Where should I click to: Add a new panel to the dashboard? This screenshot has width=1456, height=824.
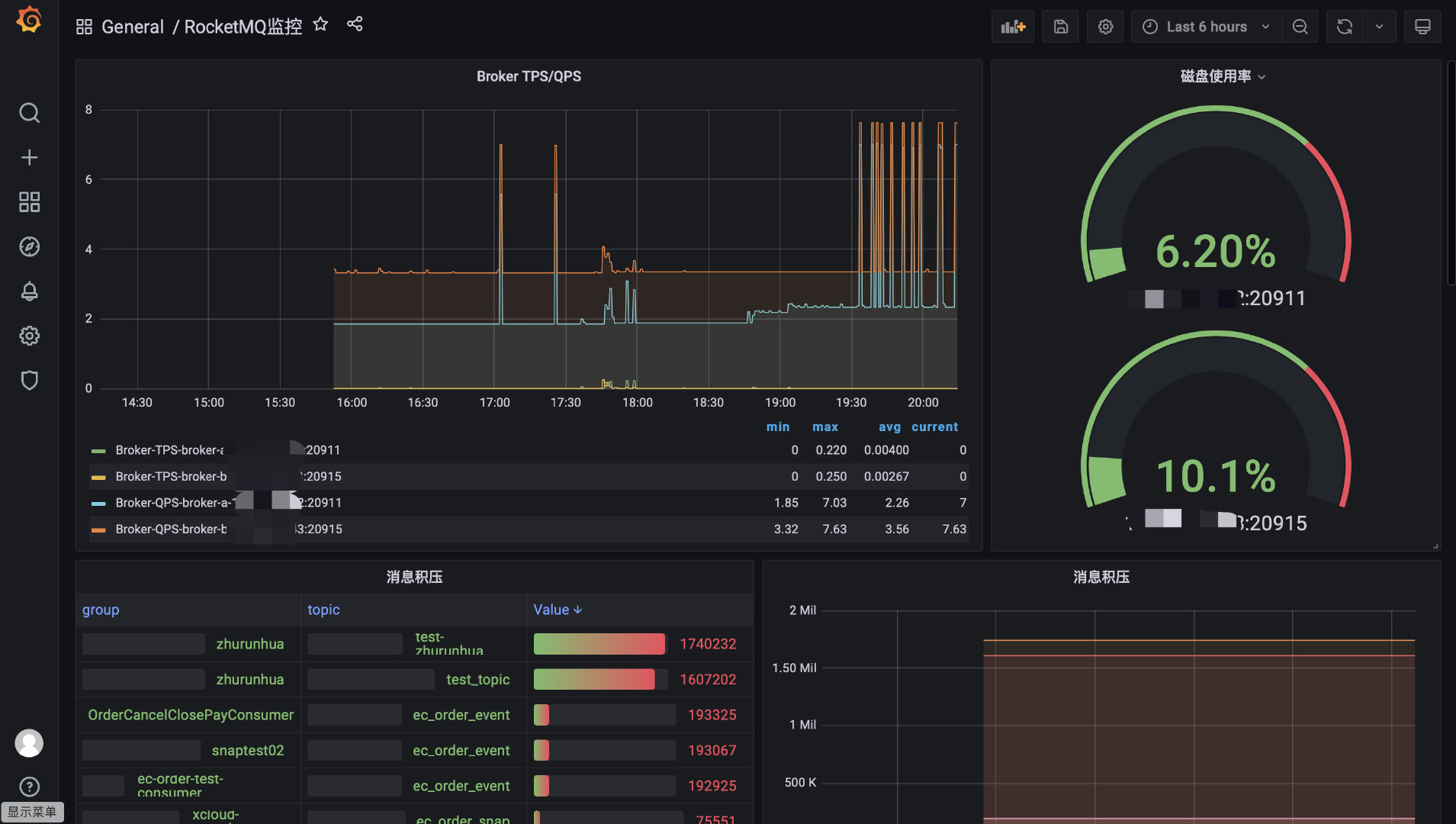(1012, 26)
